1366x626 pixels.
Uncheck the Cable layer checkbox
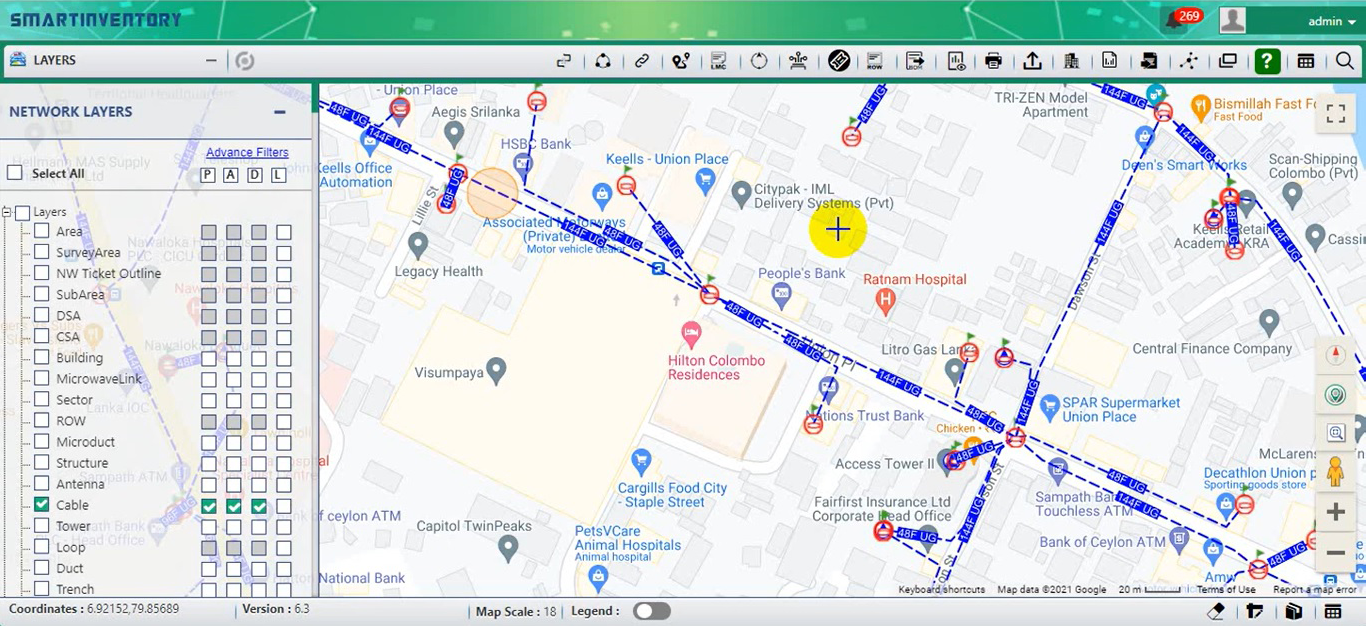coord(42,504)
